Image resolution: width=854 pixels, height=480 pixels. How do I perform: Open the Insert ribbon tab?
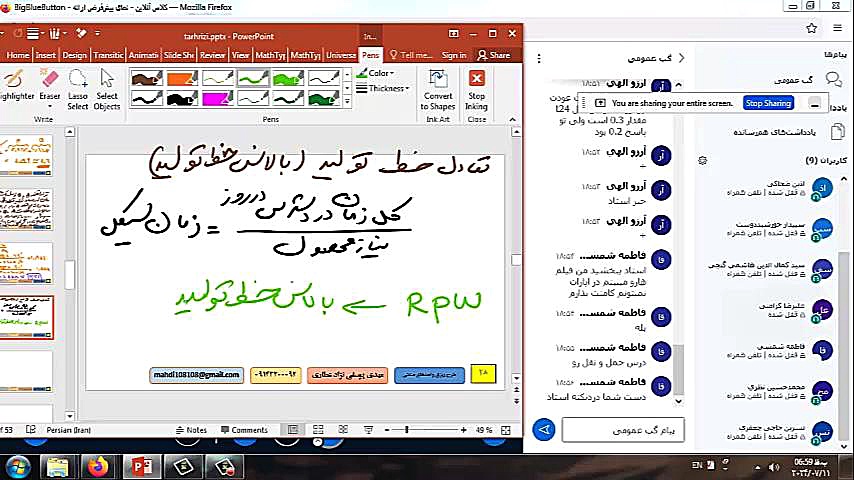(x=45, y=55)
